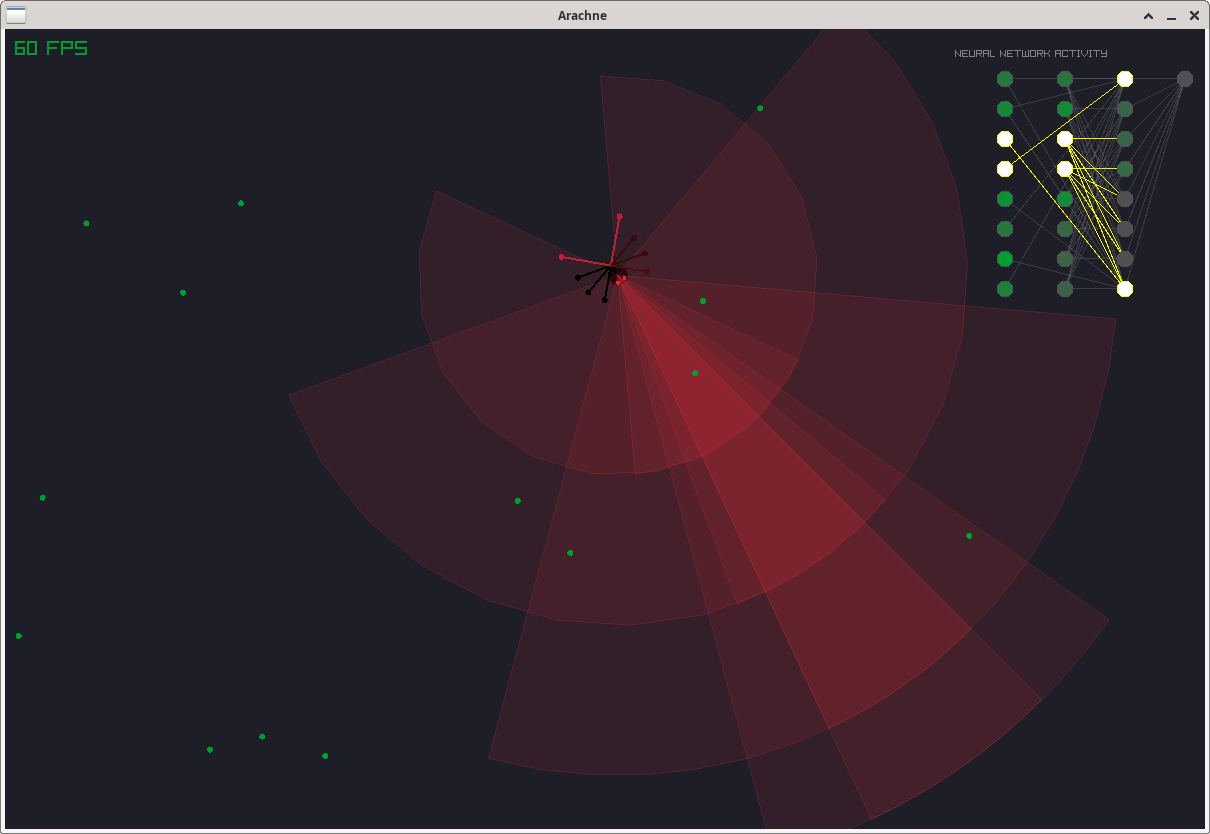This screenshot has width=1210, height=834.
Task: Click the green food dot near top center
Action: [759, 108]
